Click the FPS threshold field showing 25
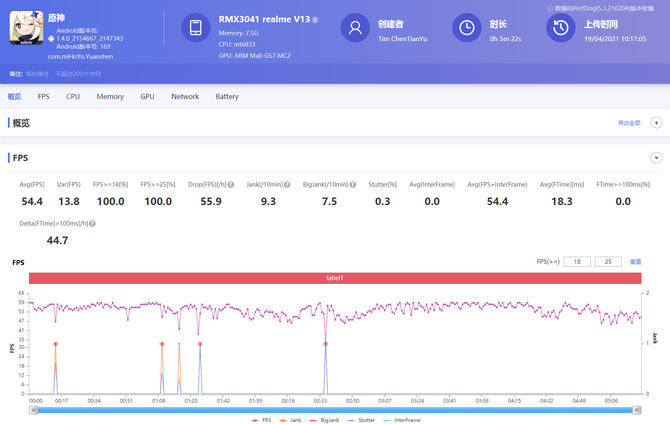670x424 pixels. (x=608, y=262)
